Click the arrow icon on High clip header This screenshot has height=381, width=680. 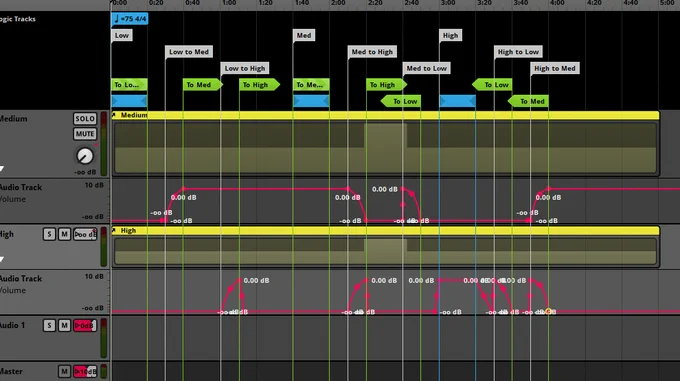[x=114, y=231]
